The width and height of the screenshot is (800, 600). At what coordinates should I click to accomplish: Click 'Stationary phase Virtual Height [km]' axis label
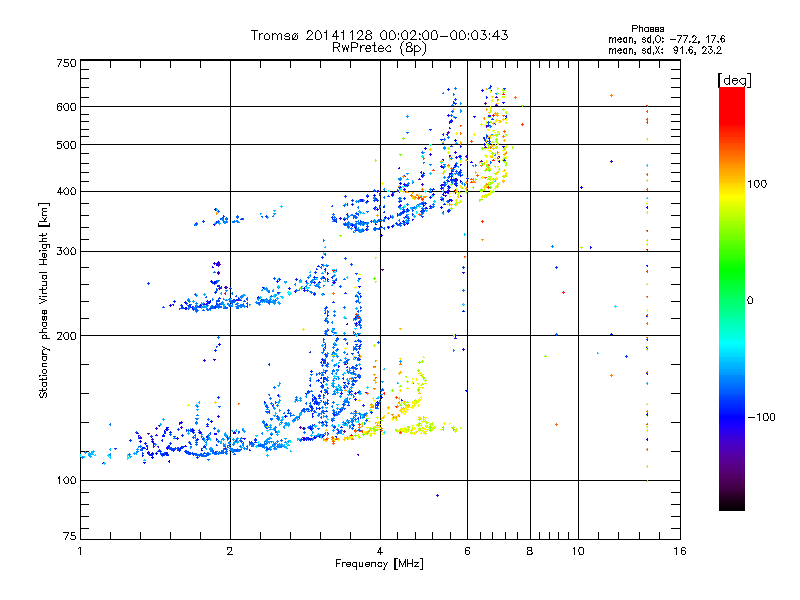[44, 301]
